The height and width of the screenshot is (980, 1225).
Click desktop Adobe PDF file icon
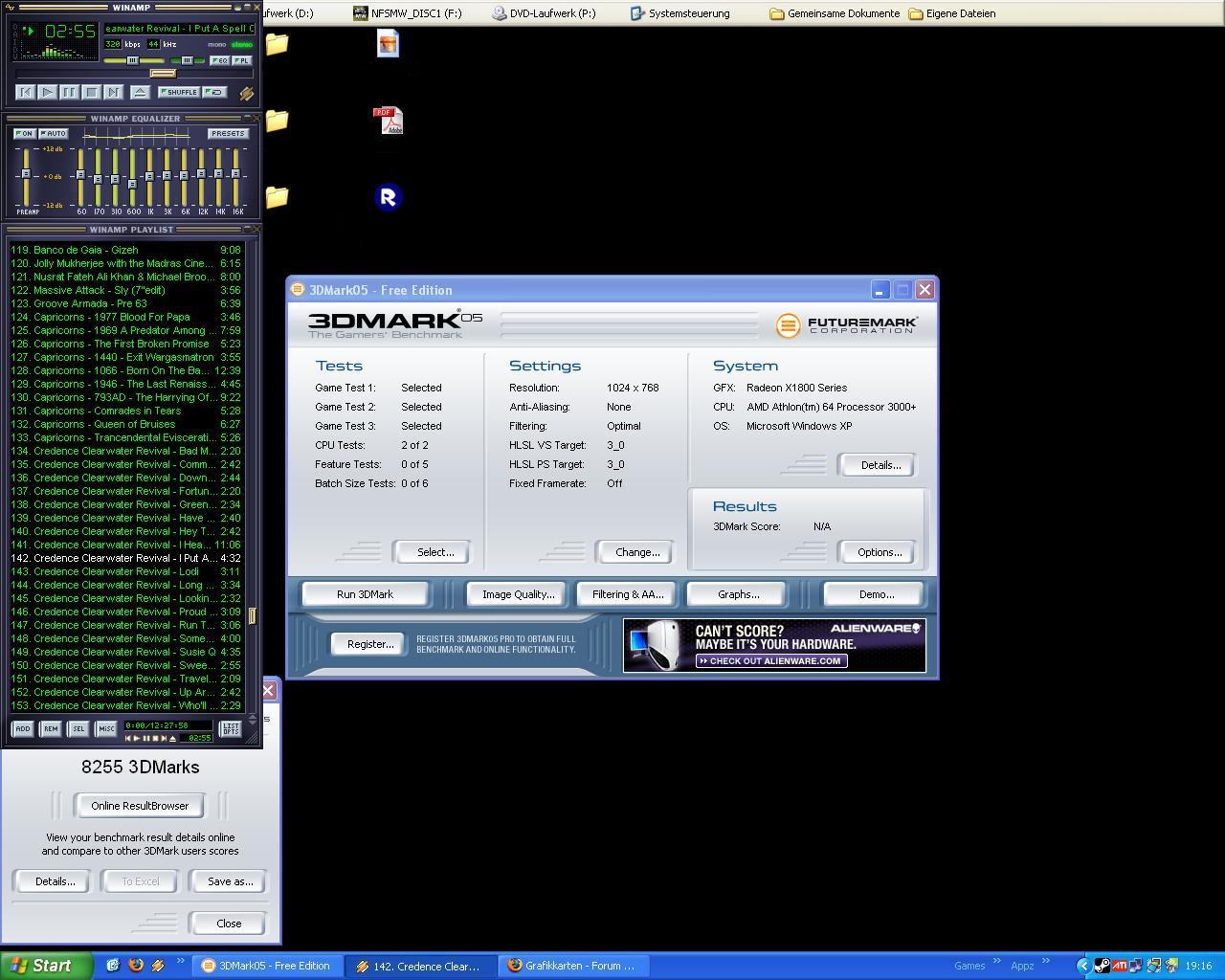388,121
